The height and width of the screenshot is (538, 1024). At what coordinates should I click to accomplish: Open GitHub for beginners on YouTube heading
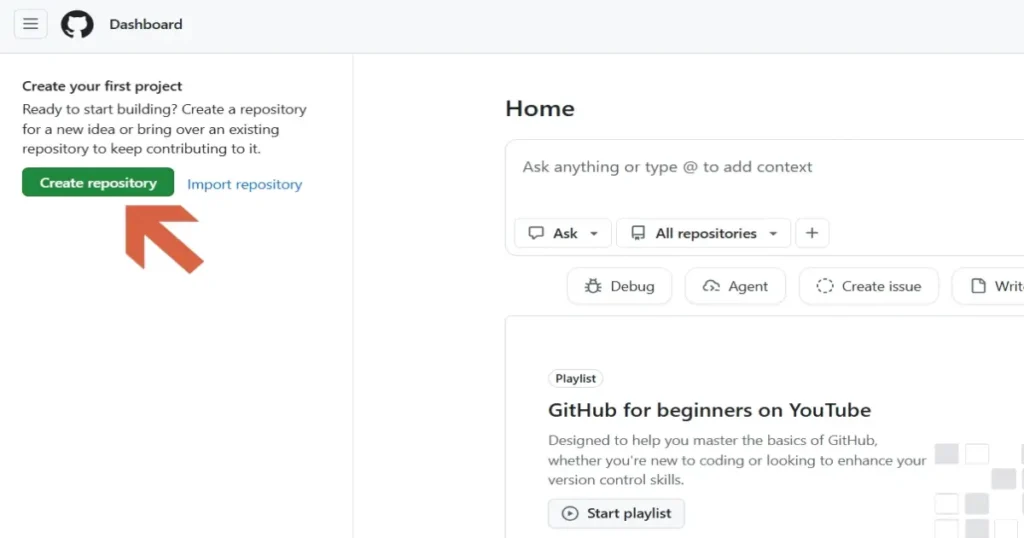coord(709,410)
